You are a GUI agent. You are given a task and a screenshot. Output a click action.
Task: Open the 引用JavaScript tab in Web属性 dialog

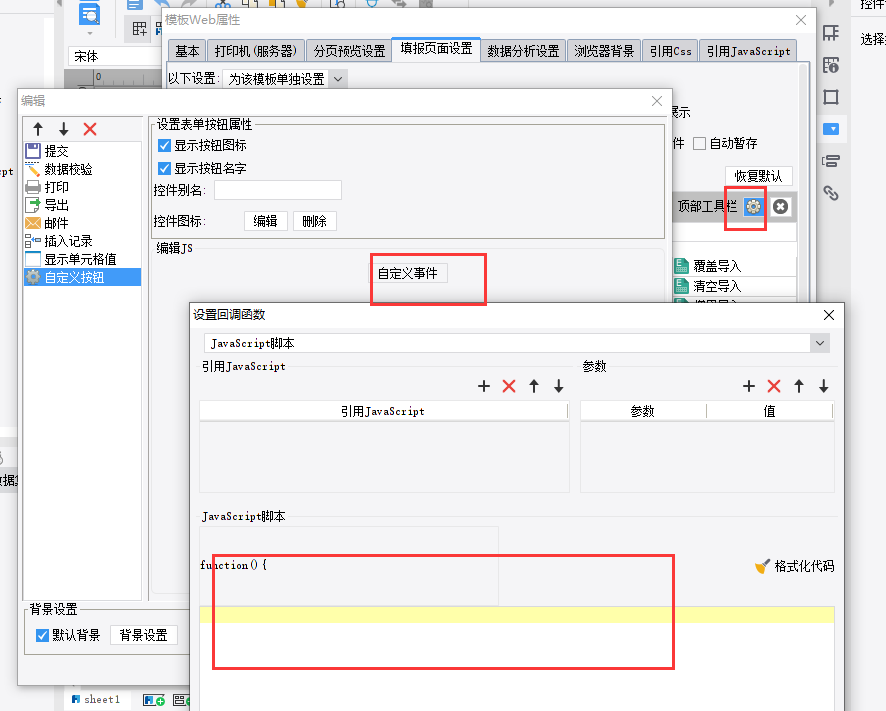pos(748,51)
